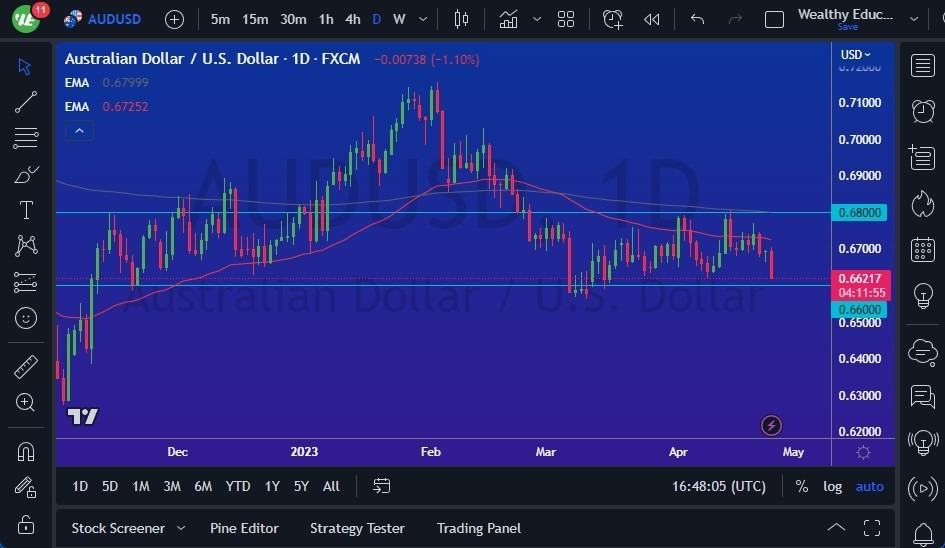Collapse the bottom panel chevron
Screen dimensions: 945x548
(836, 528)
